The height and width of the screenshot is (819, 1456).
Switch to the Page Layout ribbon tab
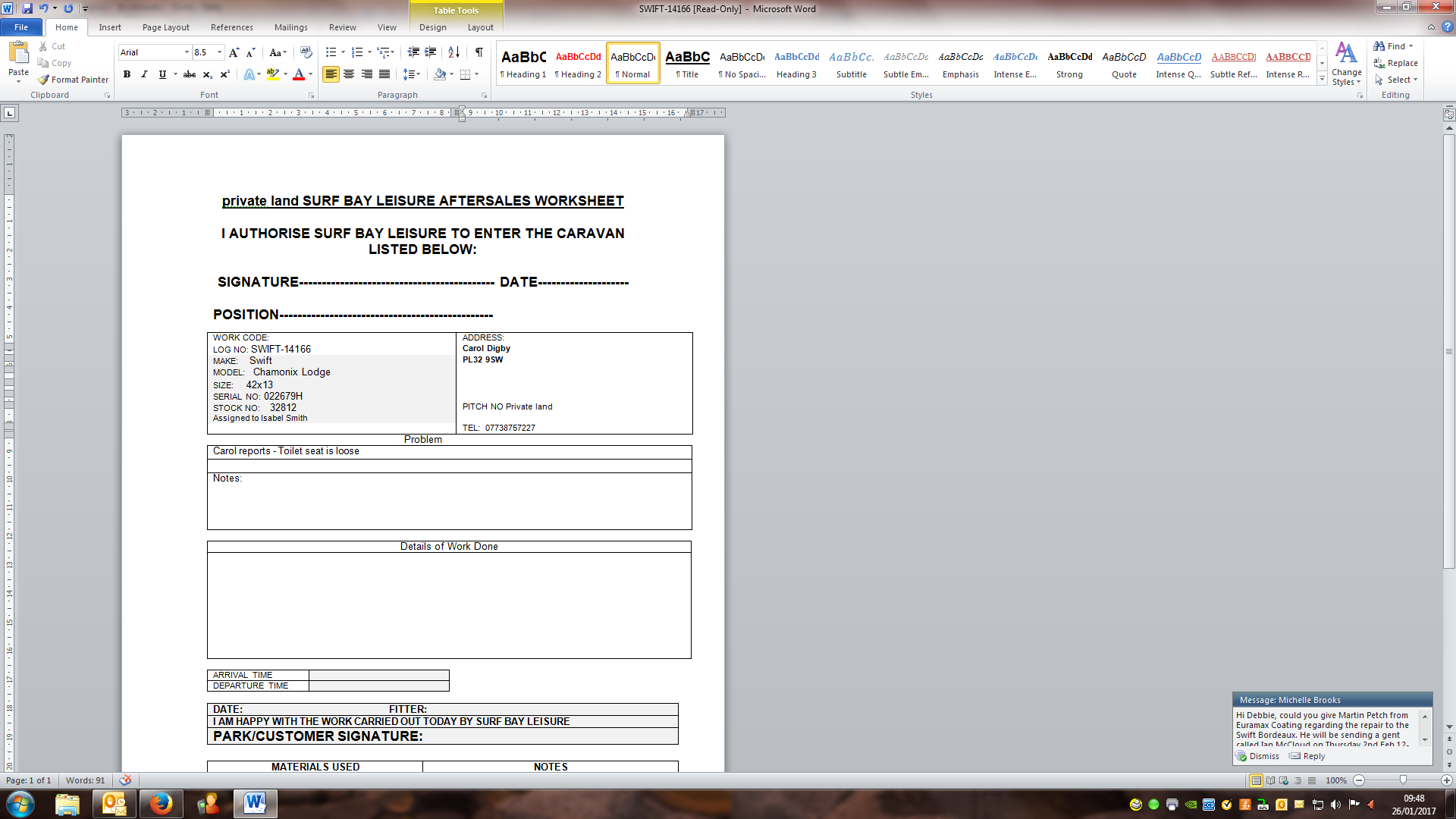point(165,27)
